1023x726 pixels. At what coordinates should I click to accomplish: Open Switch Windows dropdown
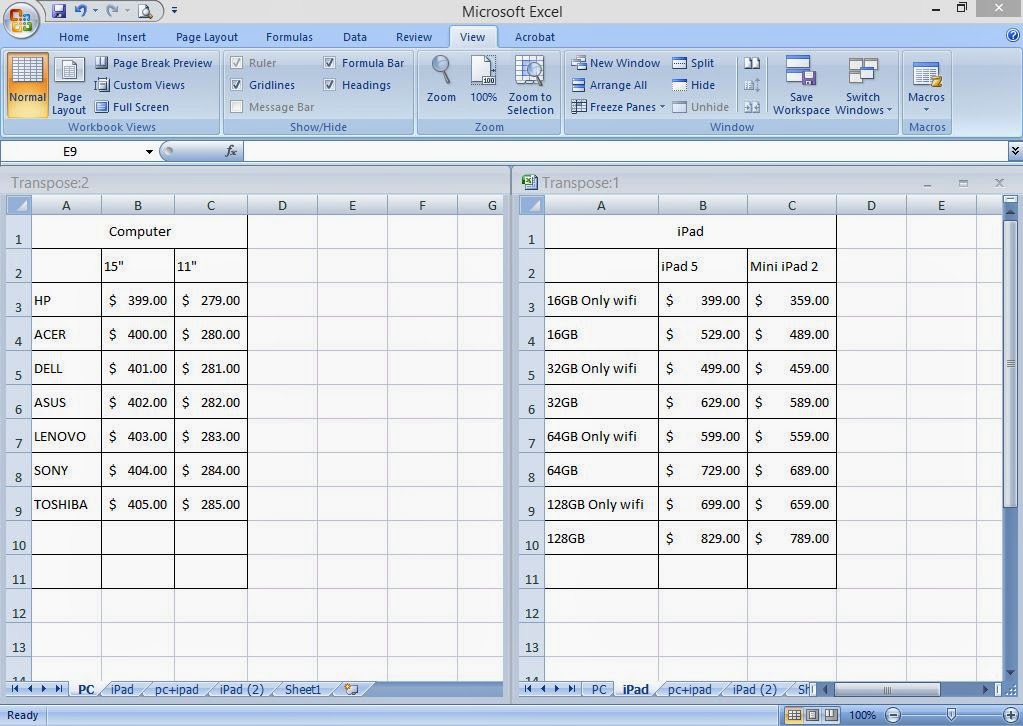click(x=863, y=85)
